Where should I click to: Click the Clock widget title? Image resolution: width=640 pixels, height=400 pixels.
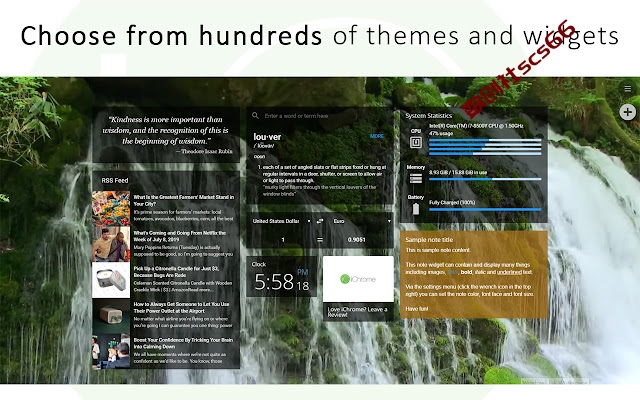click(259, 264)
